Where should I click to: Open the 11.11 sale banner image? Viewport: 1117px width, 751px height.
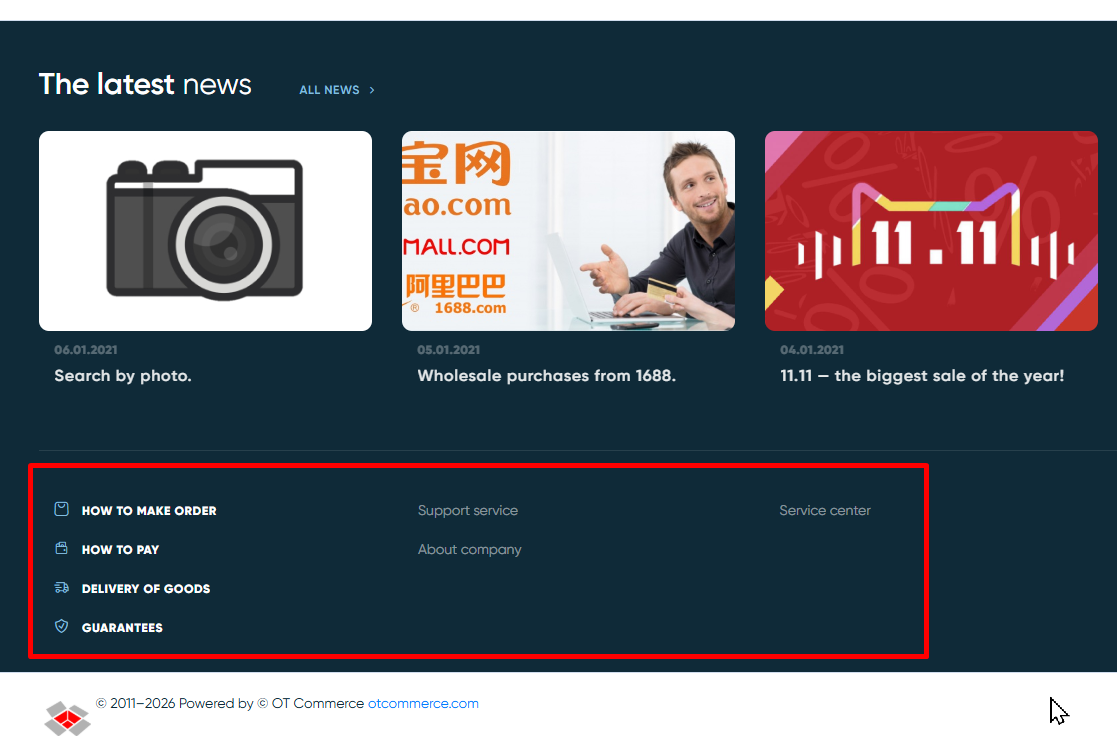[x=931, y=231]
